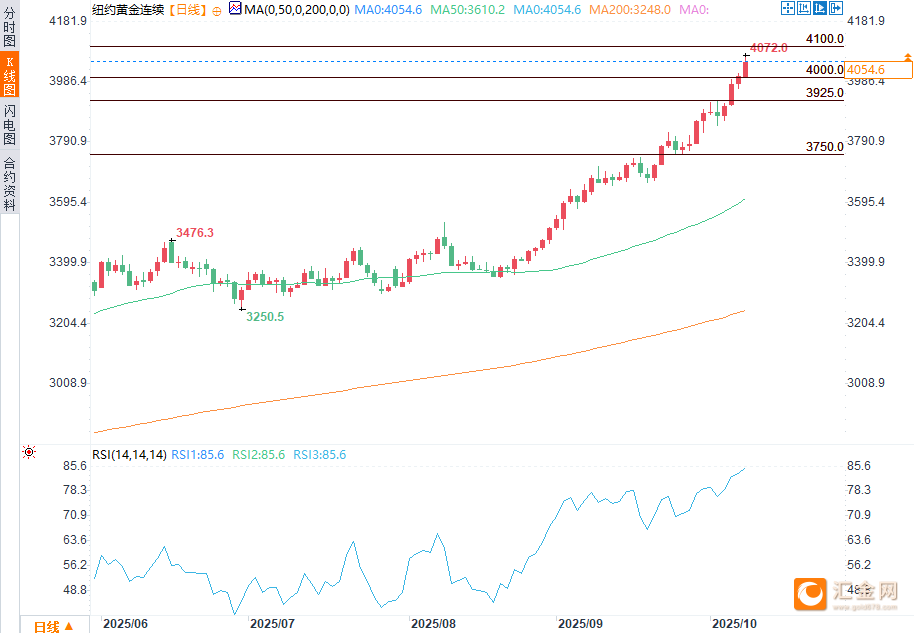This screenshot has height=633, width=914.
Task: Click the 纽约黄金连续 instrument name
Action: [x=129, y=9]
